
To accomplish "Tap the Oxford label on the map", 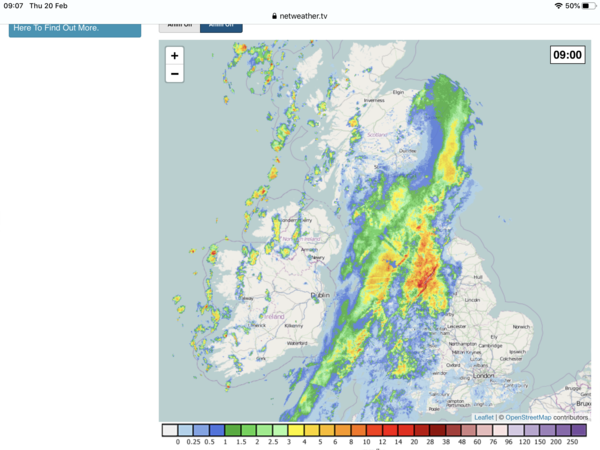I will pyautogui.click(x=453, y=365).
